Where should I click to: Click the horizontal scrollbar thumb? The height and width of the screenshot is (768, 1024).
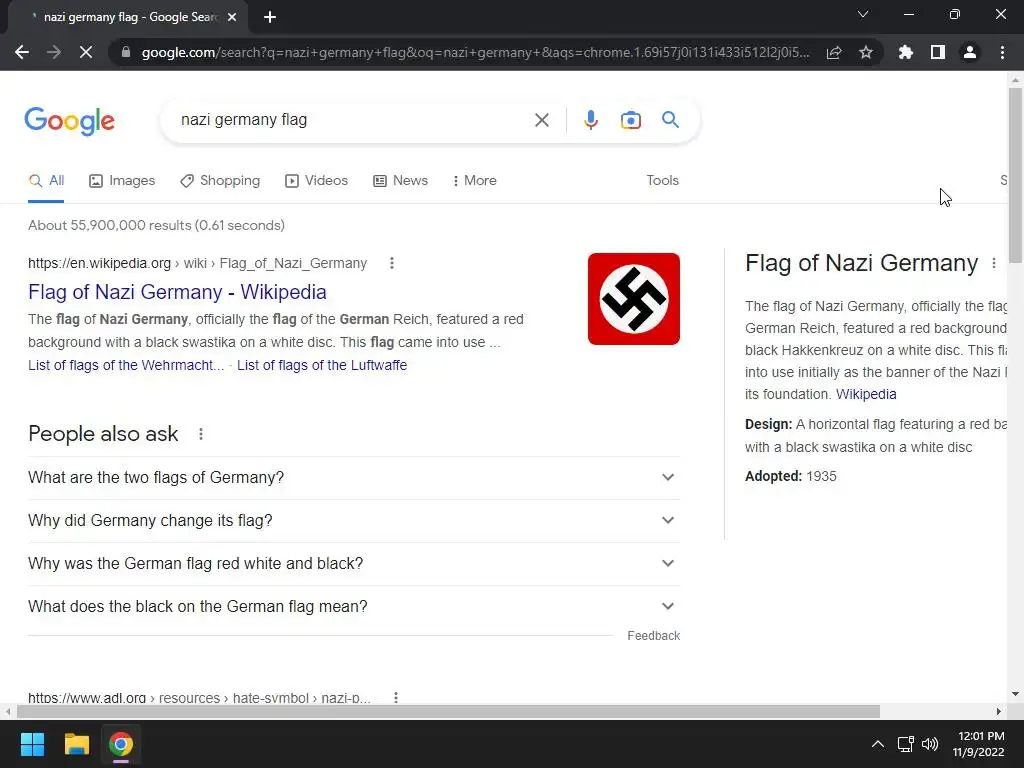448,711
